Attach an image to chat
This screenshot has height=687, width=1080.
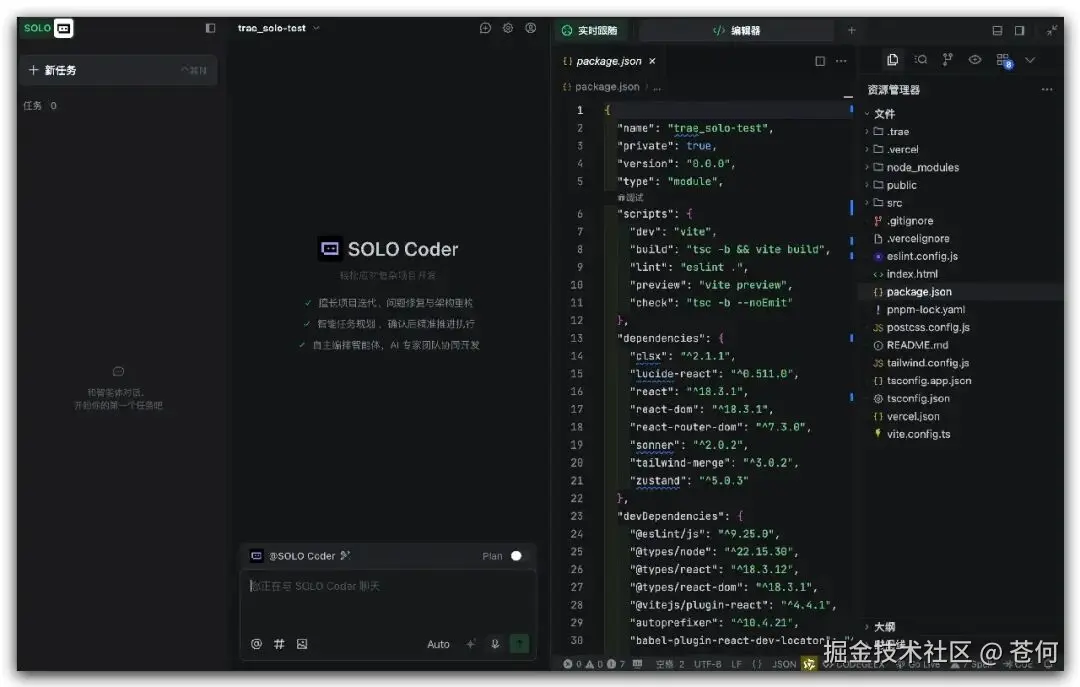point(302,644)
